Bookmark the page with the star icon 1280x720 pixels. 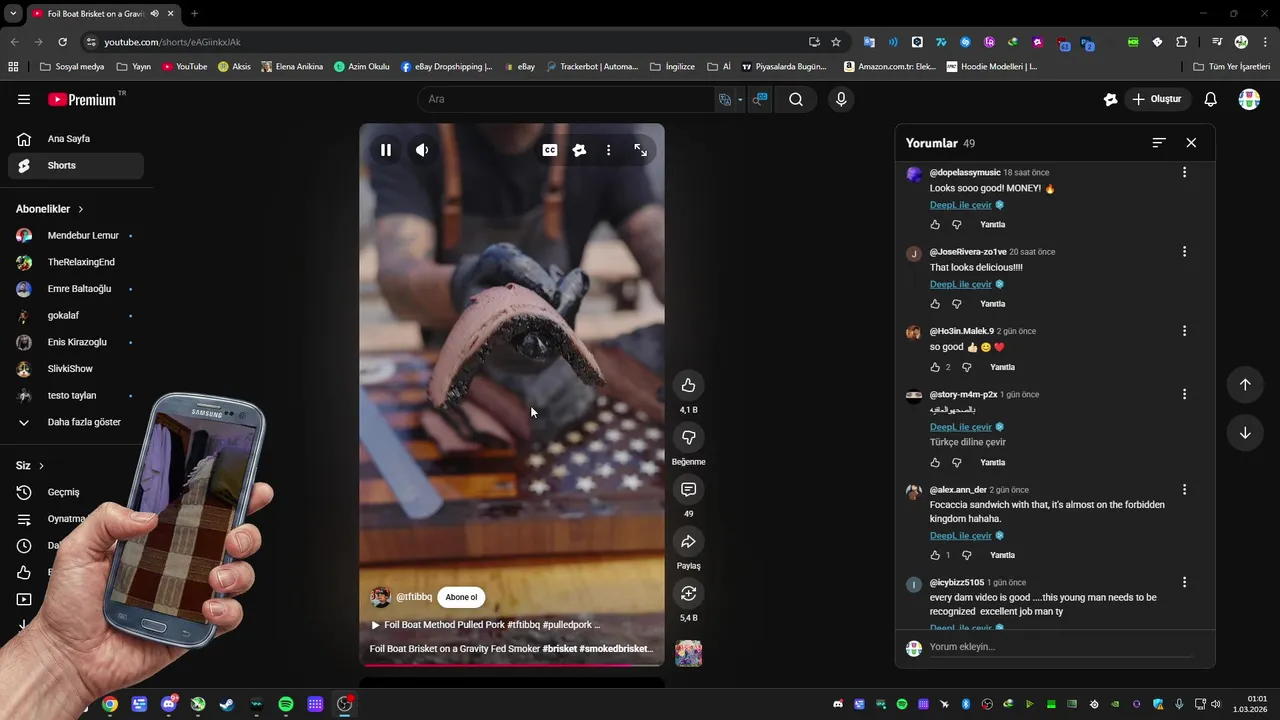836,42
